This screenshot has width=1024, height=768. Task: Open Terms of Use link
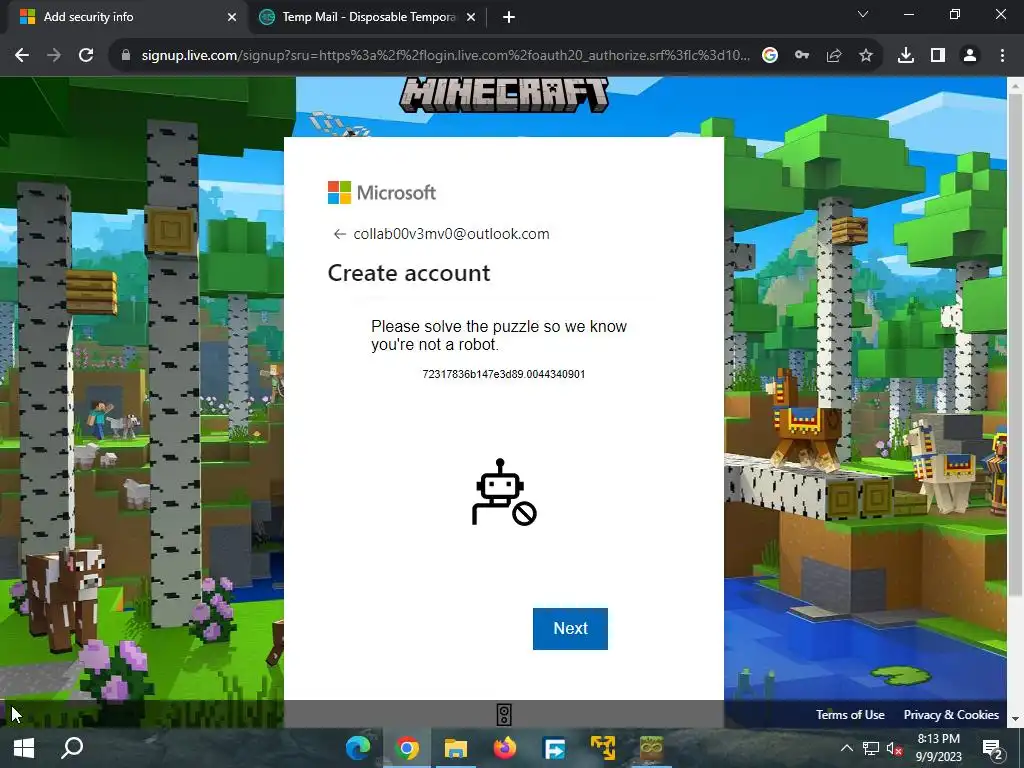(850, 714)
